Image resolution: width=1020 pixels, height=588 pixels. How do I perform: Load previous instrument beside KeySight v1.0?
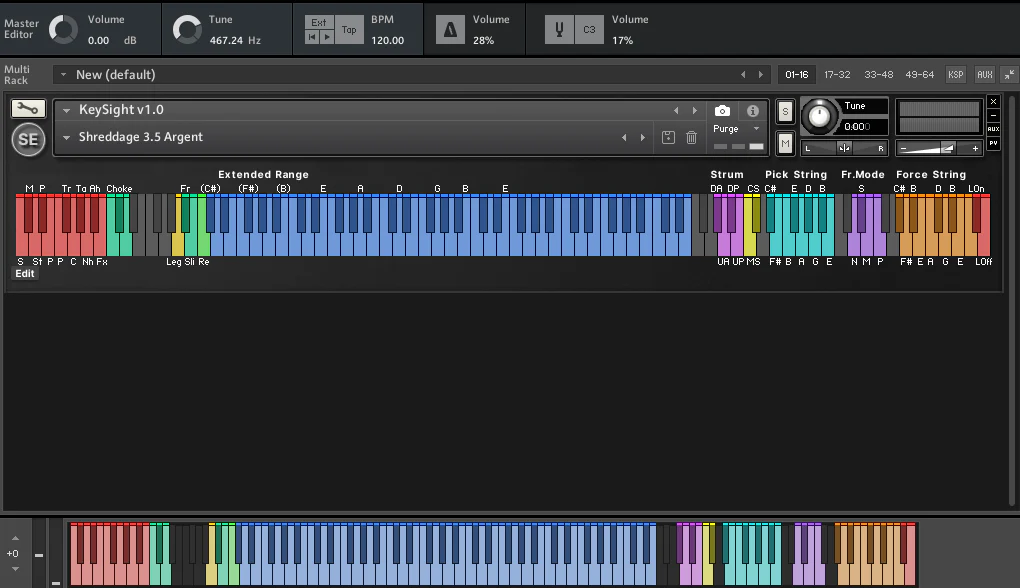(x=677, y=111)
